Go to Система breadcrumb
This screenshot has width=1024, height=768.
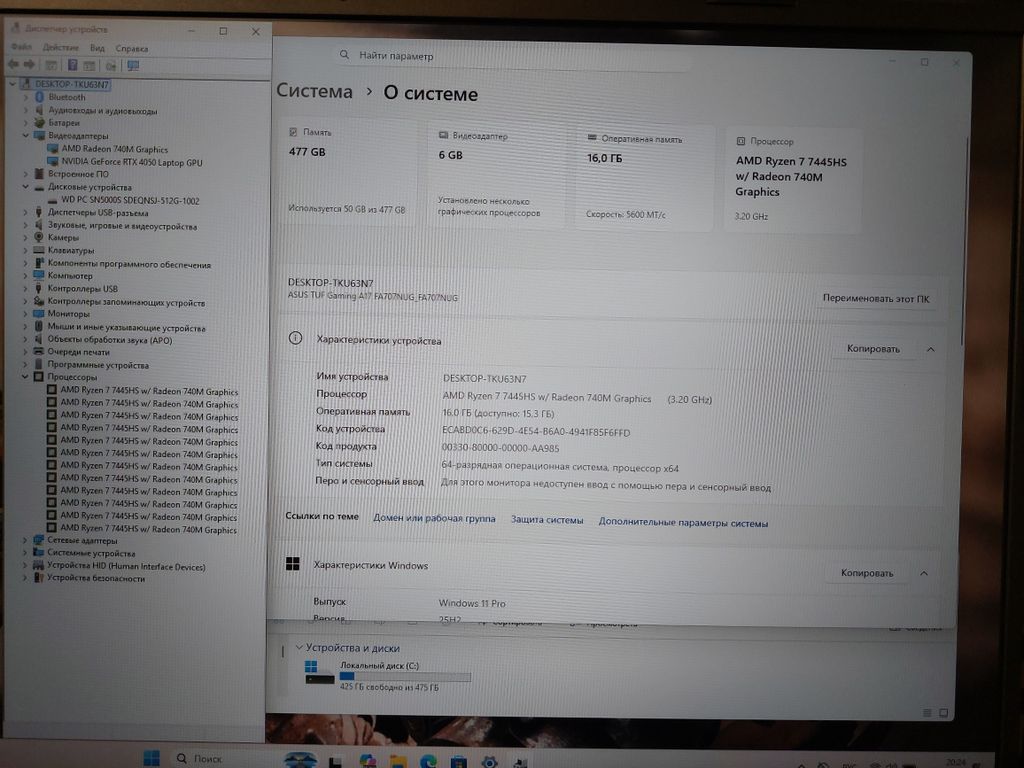pyautogui.click(x=314, y=91)
